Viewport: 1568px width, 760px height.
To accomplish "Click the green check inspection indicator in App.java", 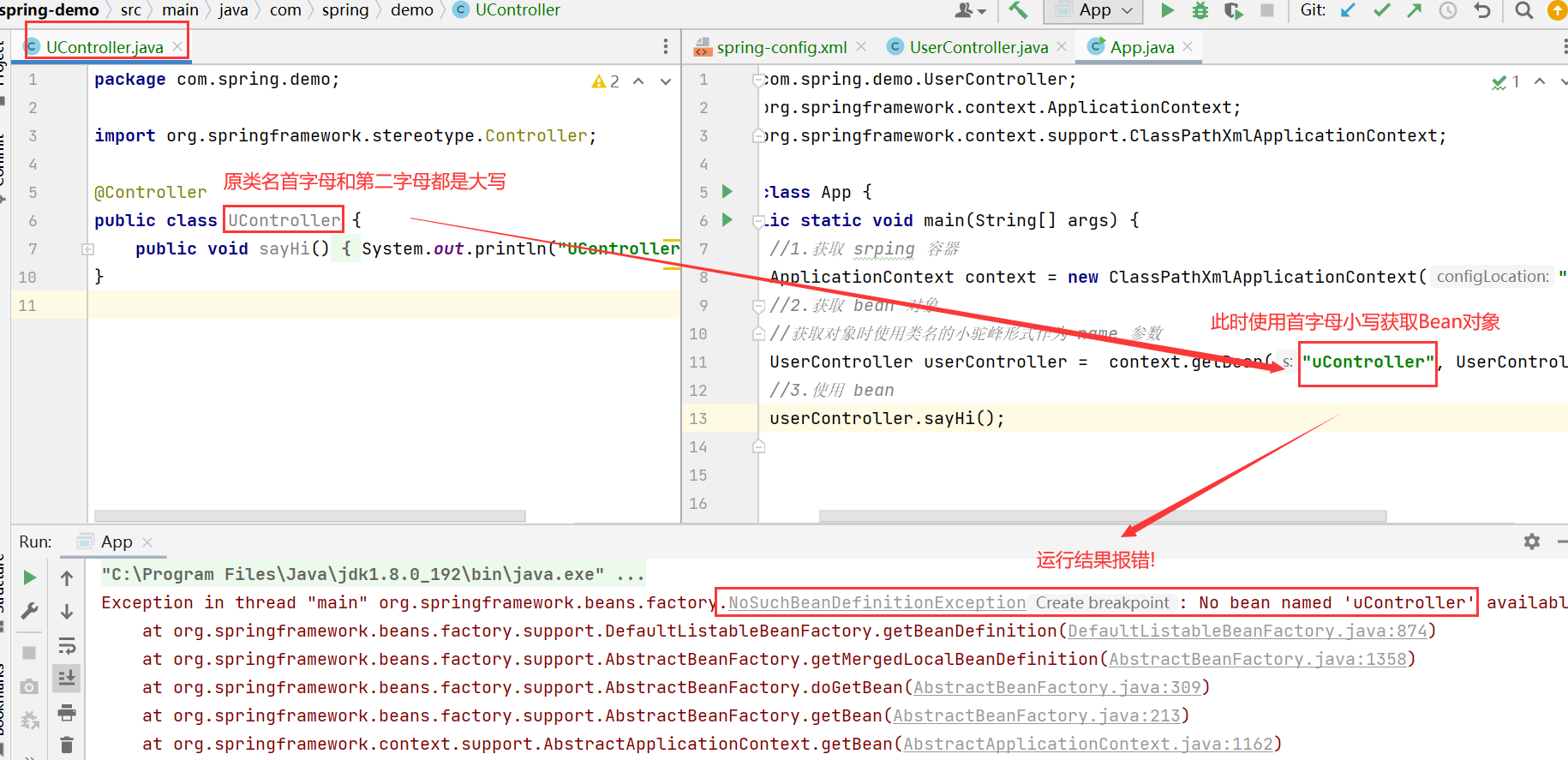I will coord(1505,82).
